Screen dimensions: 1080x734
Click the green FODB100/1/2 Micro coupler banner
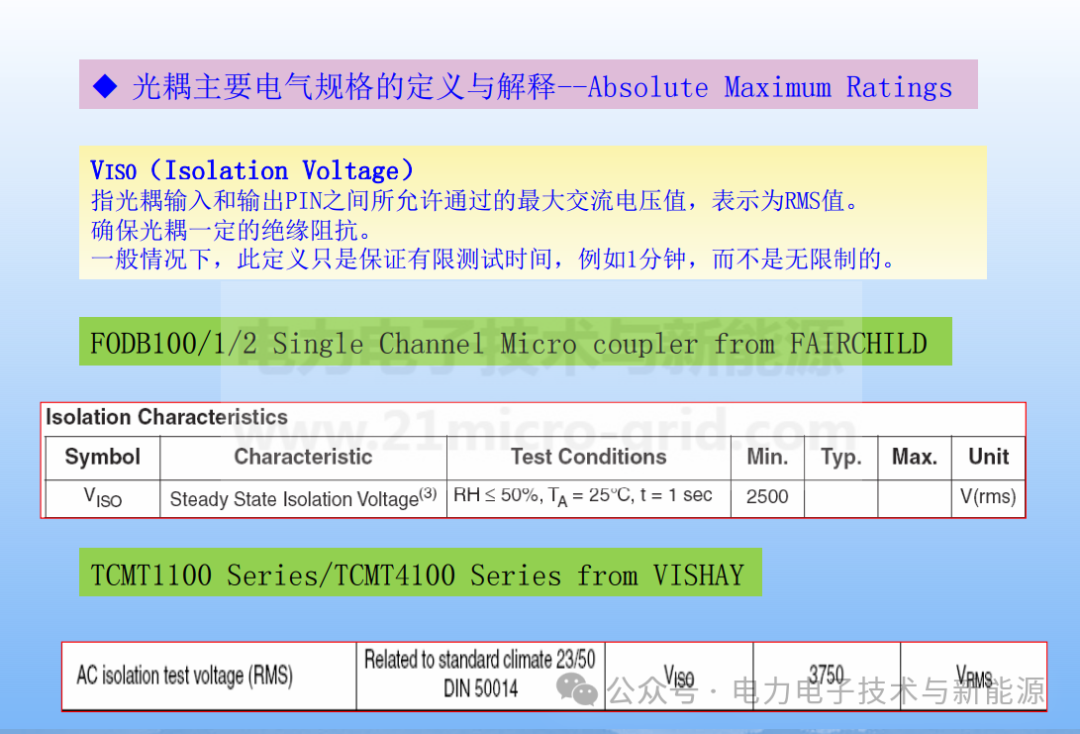point(516,342)
